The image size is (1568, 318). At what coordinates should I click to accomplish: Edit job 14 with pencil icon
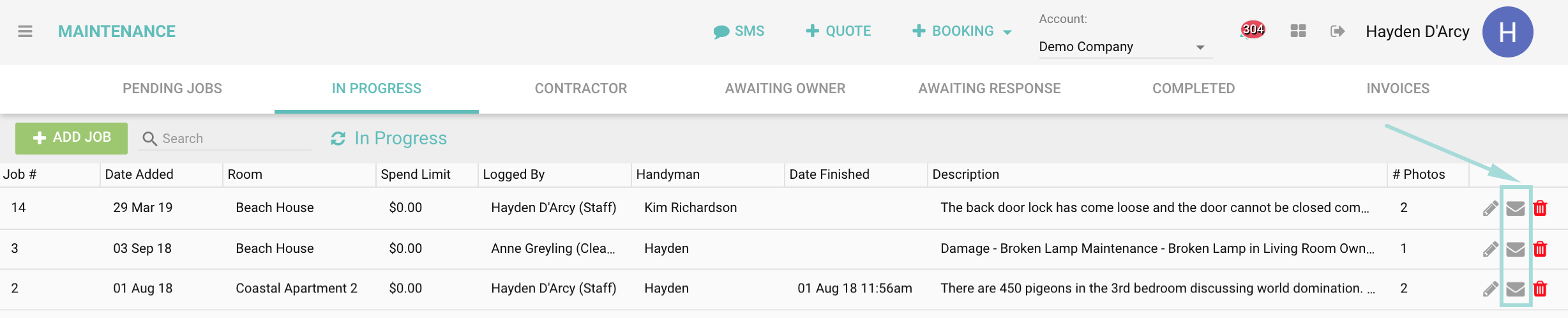(1490, 208)
